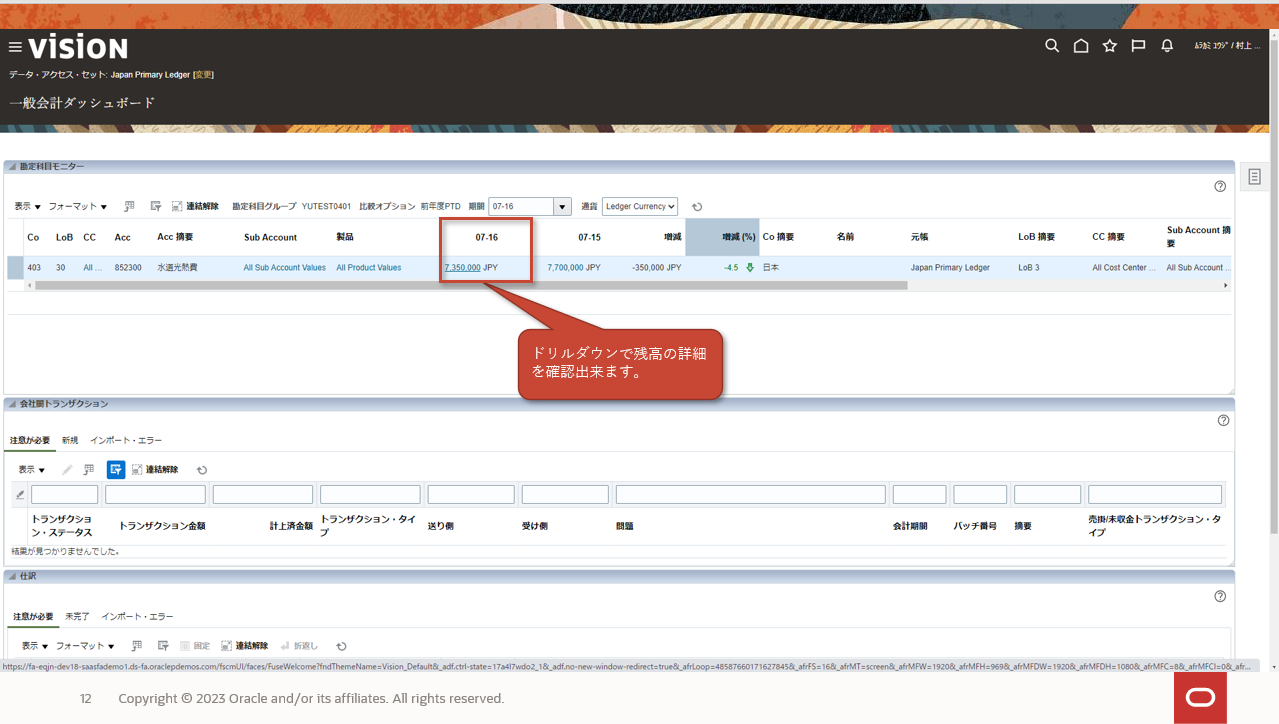Screen dimensions: 1279x724
Task: Open the Watchlist flag icon
Action: coord(1138,46)
